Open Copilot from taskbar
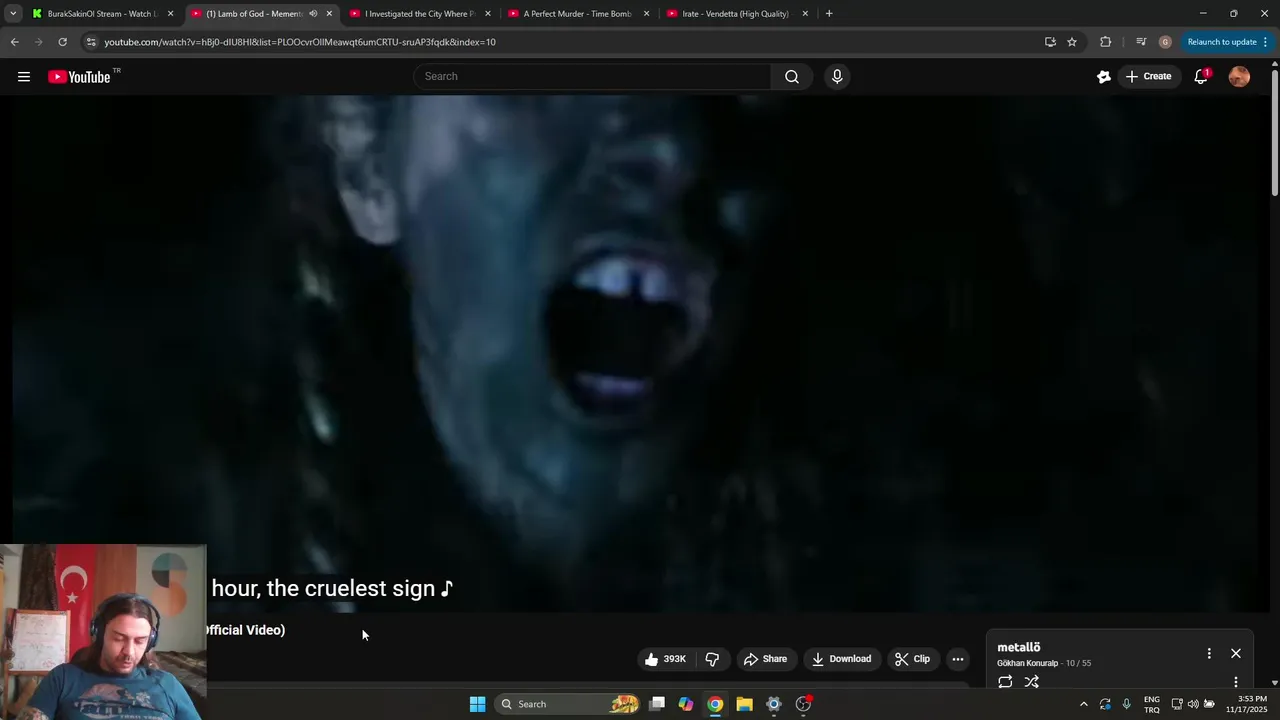The height and width of the screenshot is (720, 1280). point(686,704)
